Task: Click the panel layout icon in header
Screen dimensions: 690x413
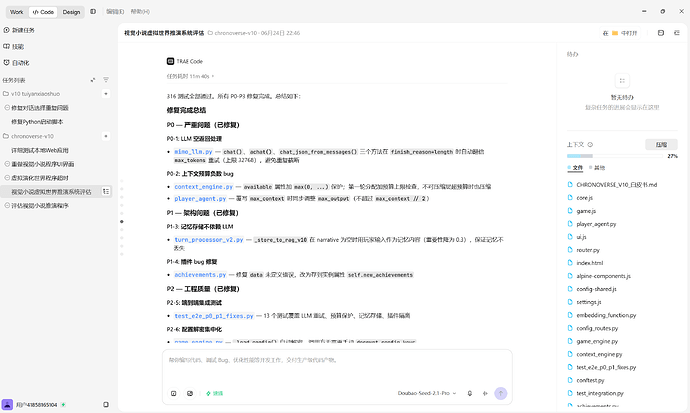Action: pos(661,33)
